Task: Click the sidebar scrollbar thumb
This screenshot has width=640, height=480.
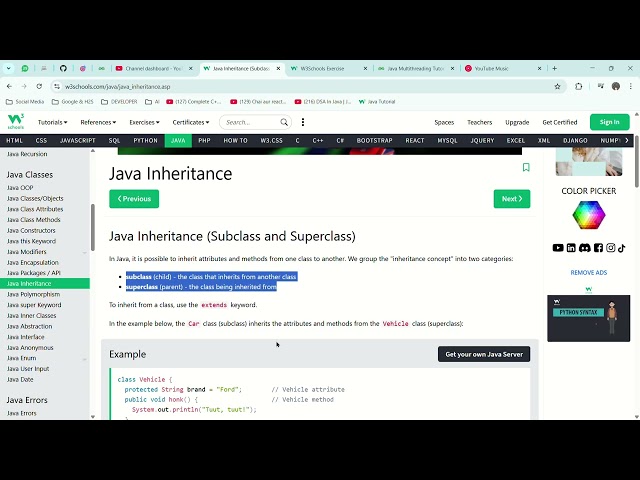Action: tap(93, 227)
